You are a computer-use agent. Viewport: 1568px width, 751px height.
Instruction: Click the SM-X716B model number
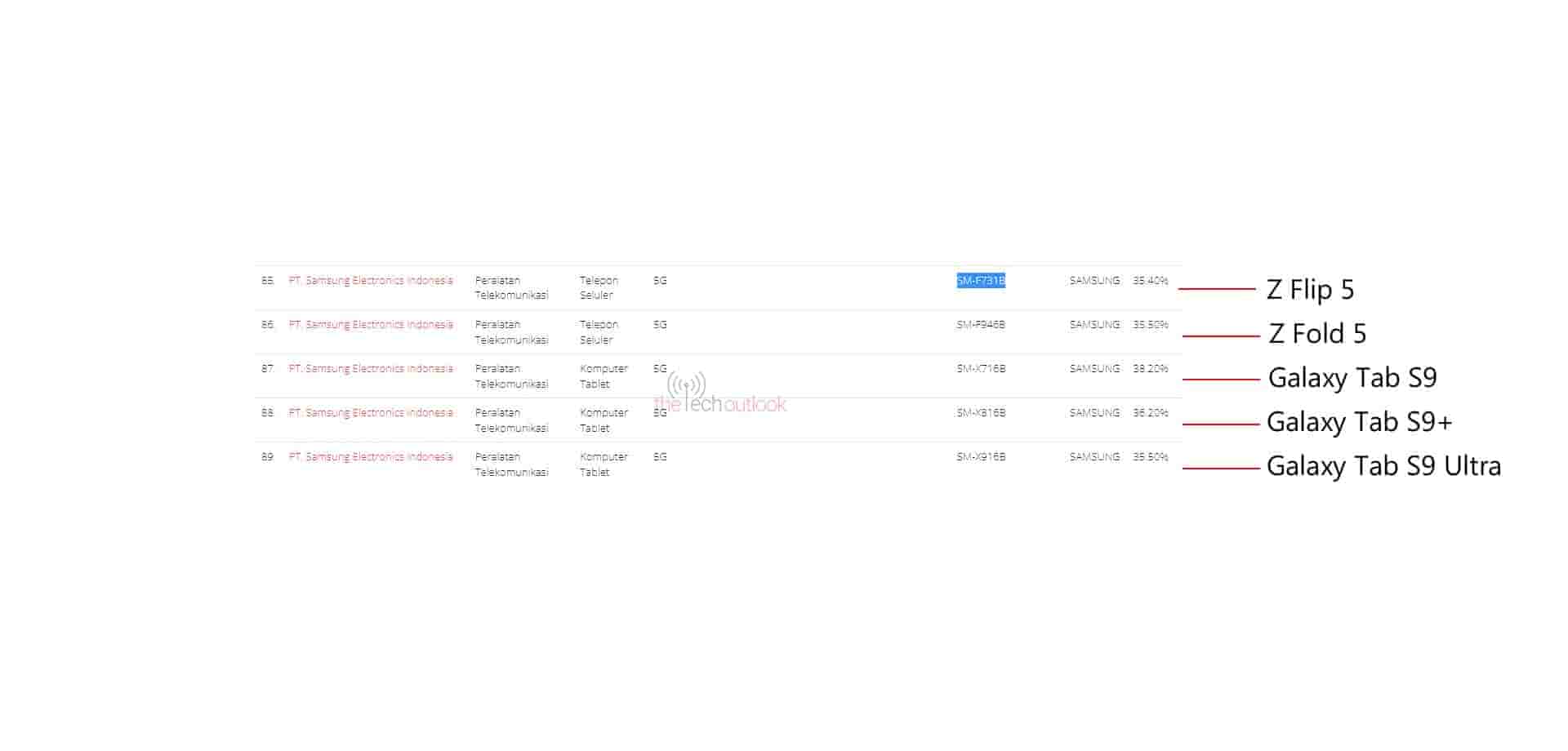(x=981, y=369)
